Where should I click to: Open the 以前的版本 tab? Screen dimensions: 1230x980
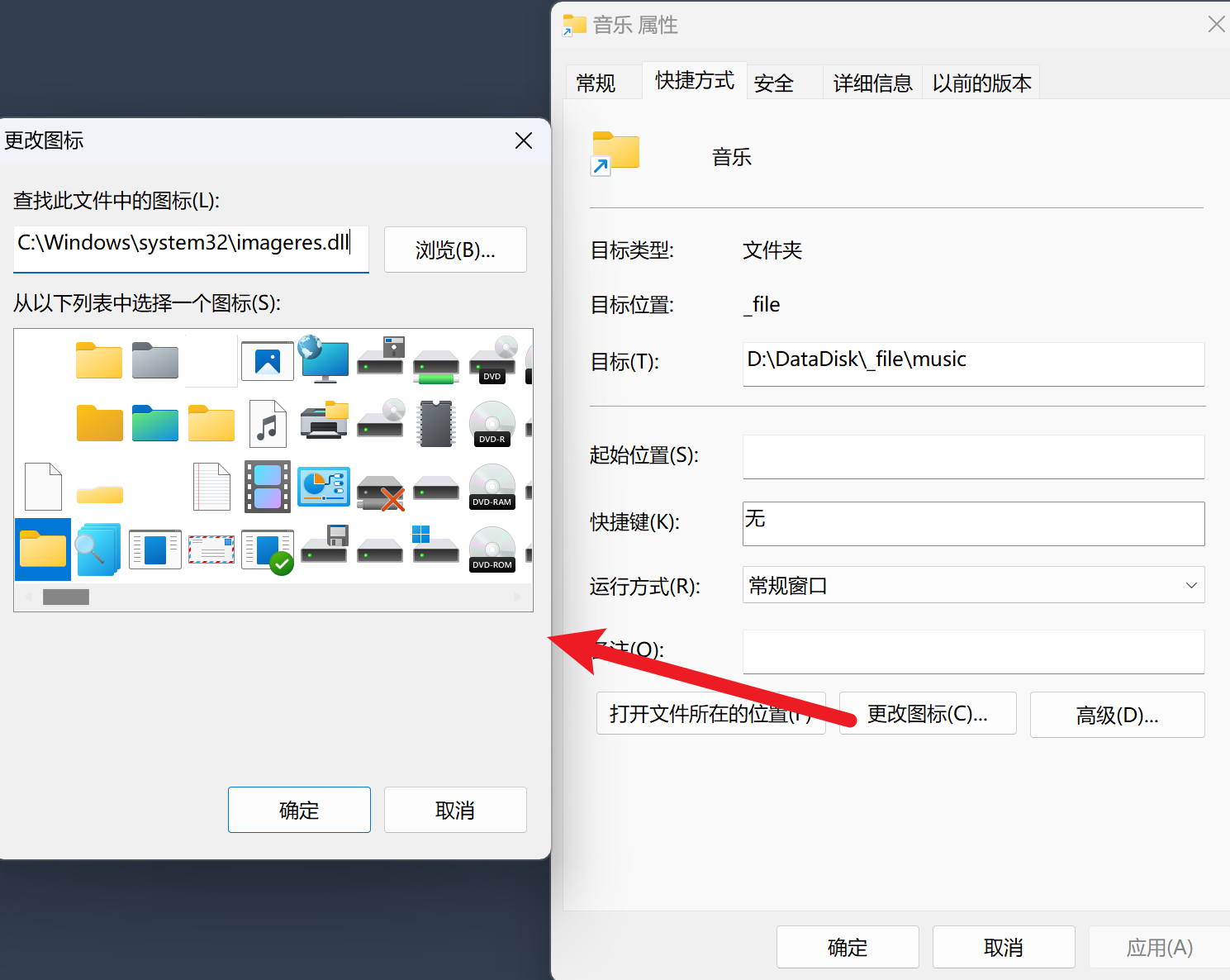[x=981, y=83]
